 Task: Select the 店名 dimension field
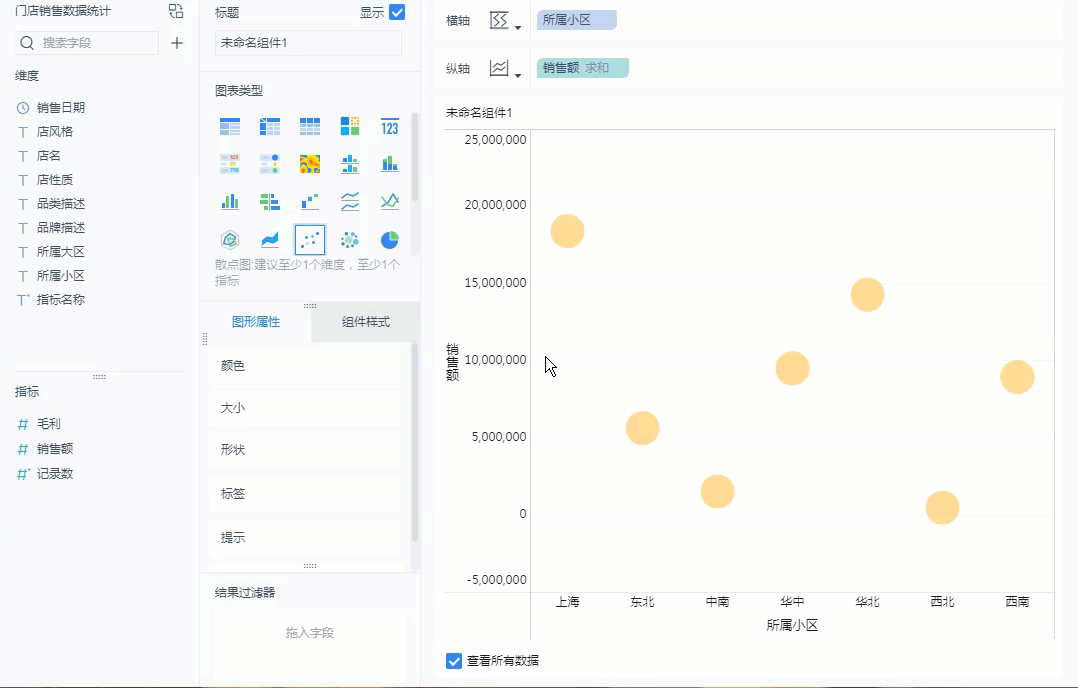(49, 156)
